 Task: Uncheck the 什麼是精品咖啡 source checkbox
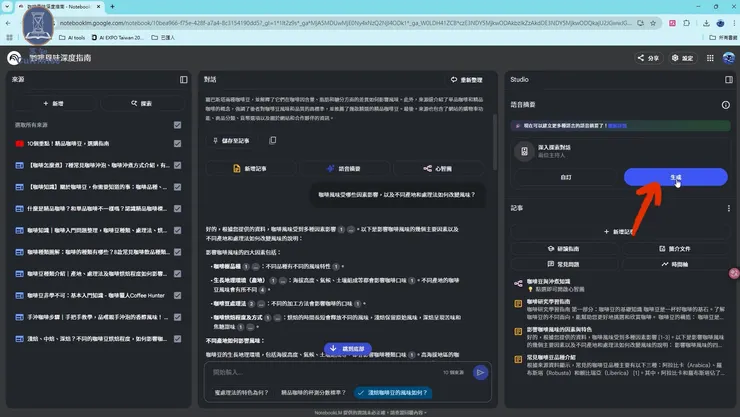(177, 208)
